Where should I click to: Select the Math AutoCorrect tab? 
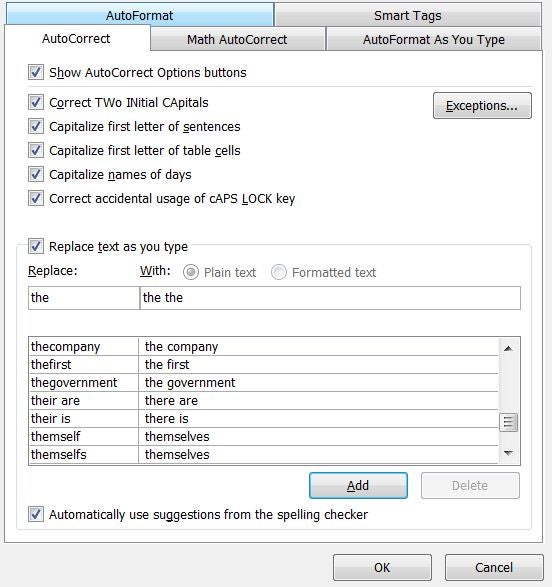coord(237,39)
